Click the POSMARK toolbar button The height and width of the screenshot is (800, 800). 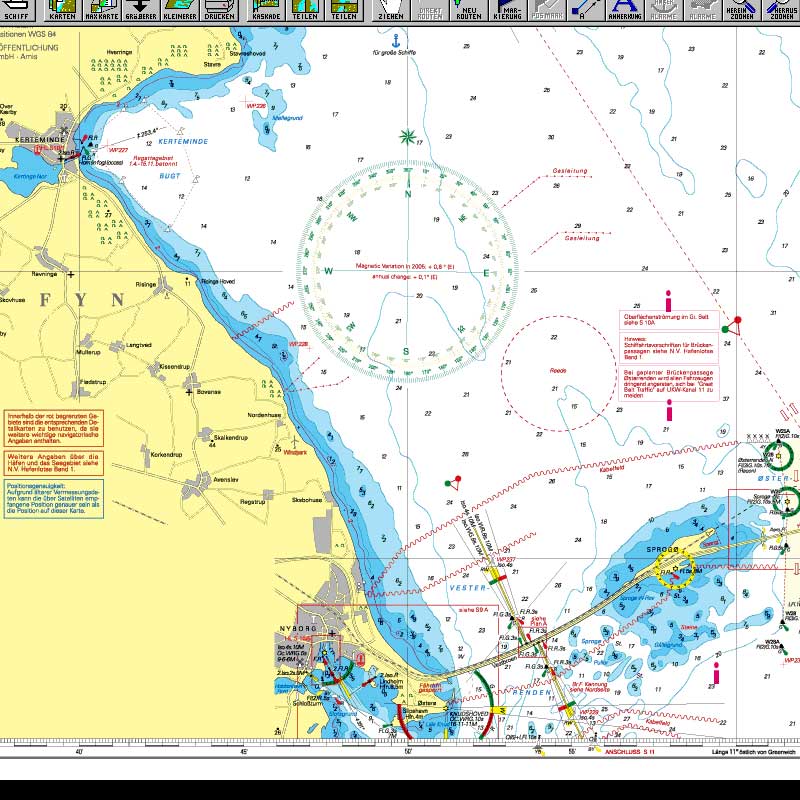[545, 11]
